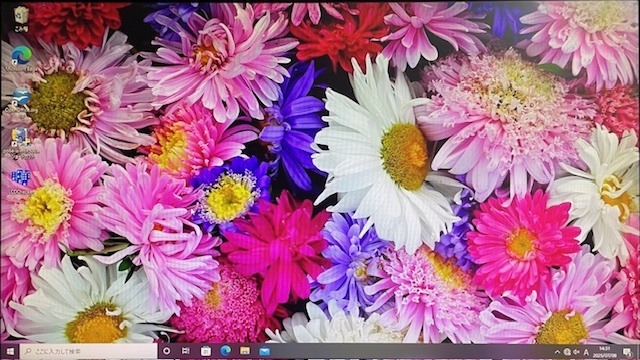Toggle the IME input mode A indicator
This screenshot has width=640, height=360.
tap(586, 352)
